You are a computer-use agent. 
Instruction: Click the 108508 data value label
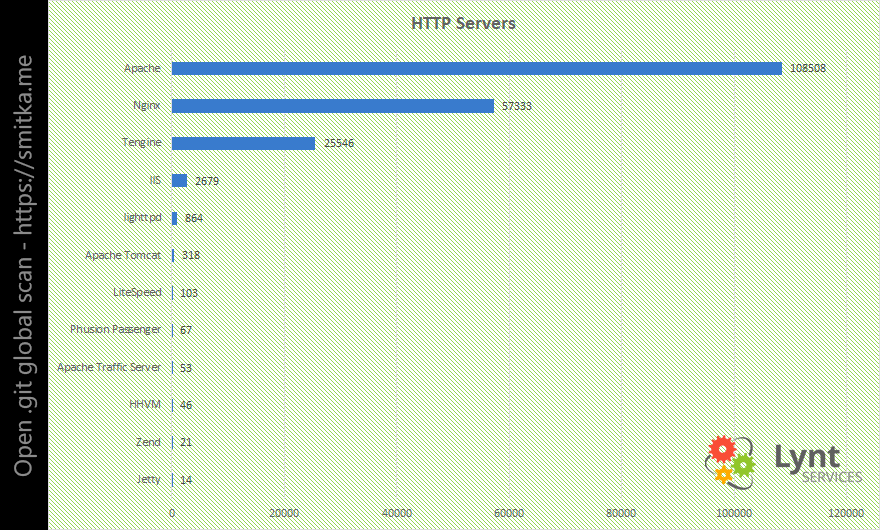(808, 68)
